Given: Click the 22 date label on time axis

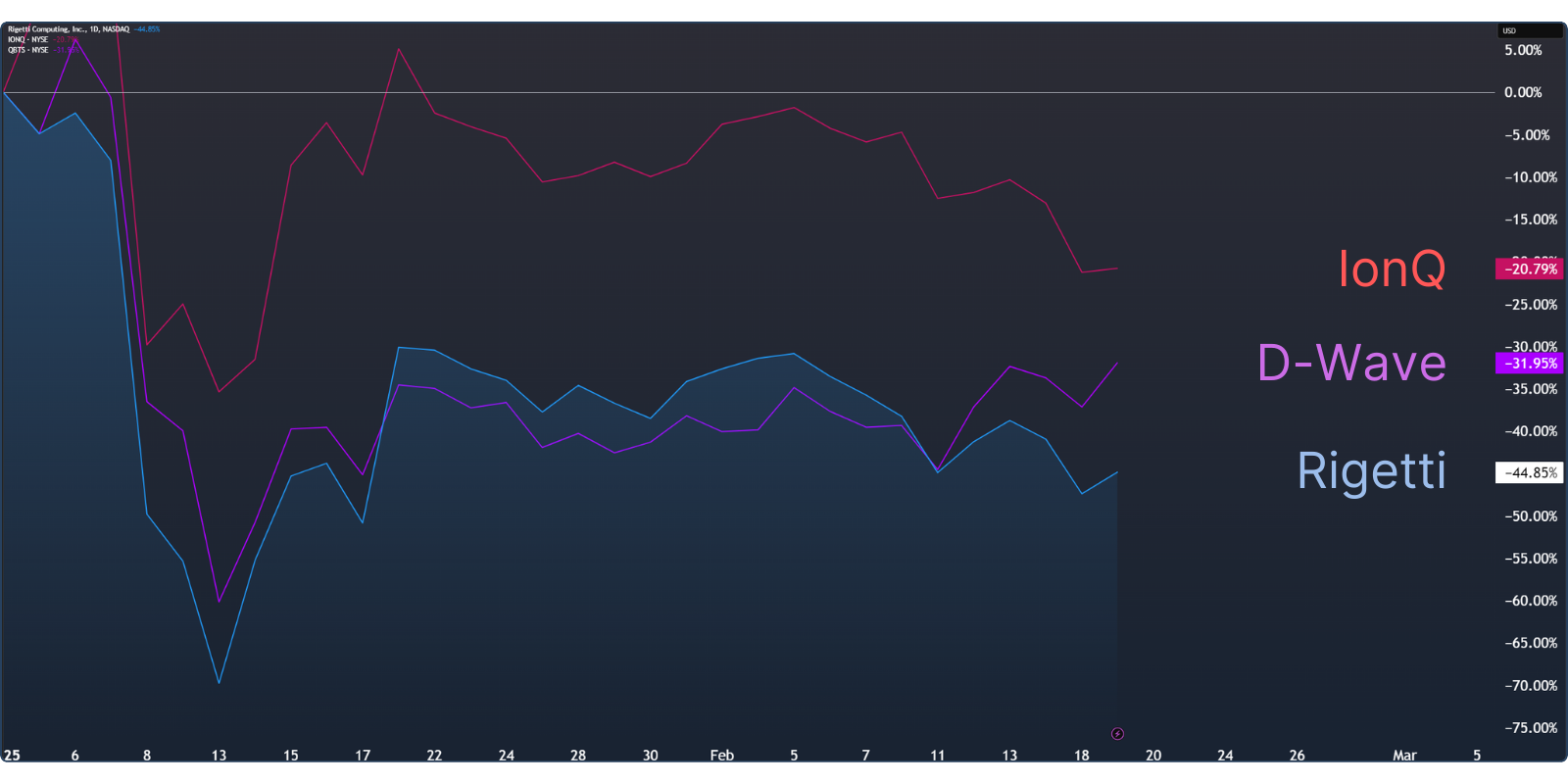Looking at the screenshot, I should (434, 755).
